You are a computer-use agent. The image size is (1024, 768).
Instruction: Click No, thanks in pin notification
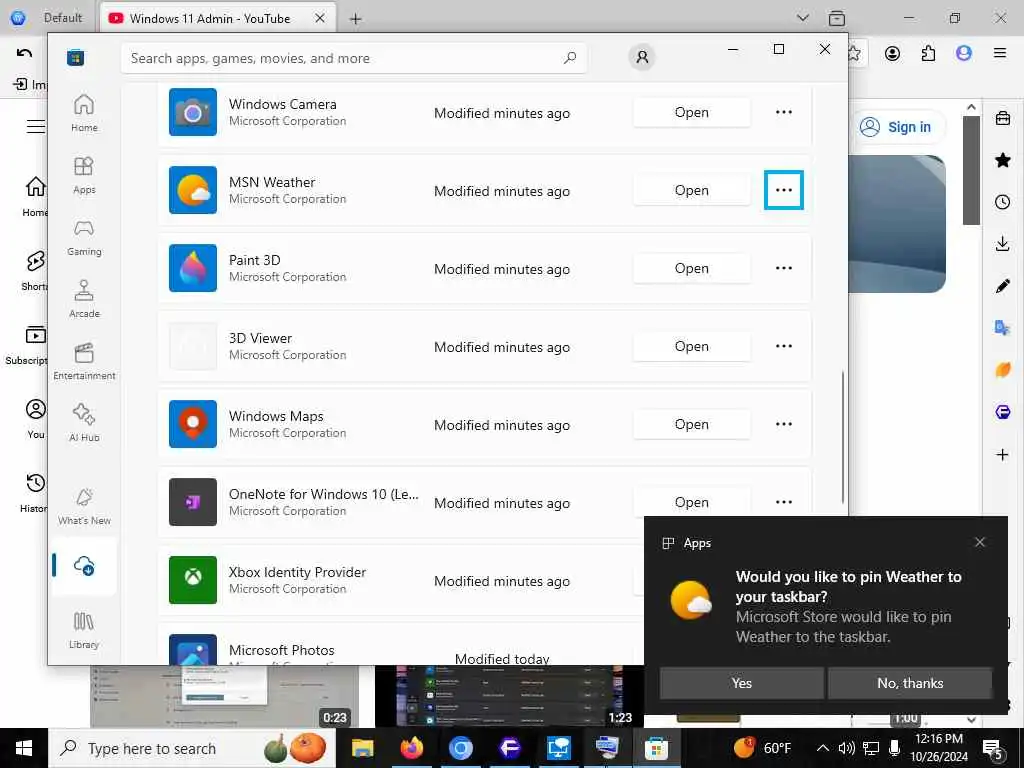[x=910, y=683]
